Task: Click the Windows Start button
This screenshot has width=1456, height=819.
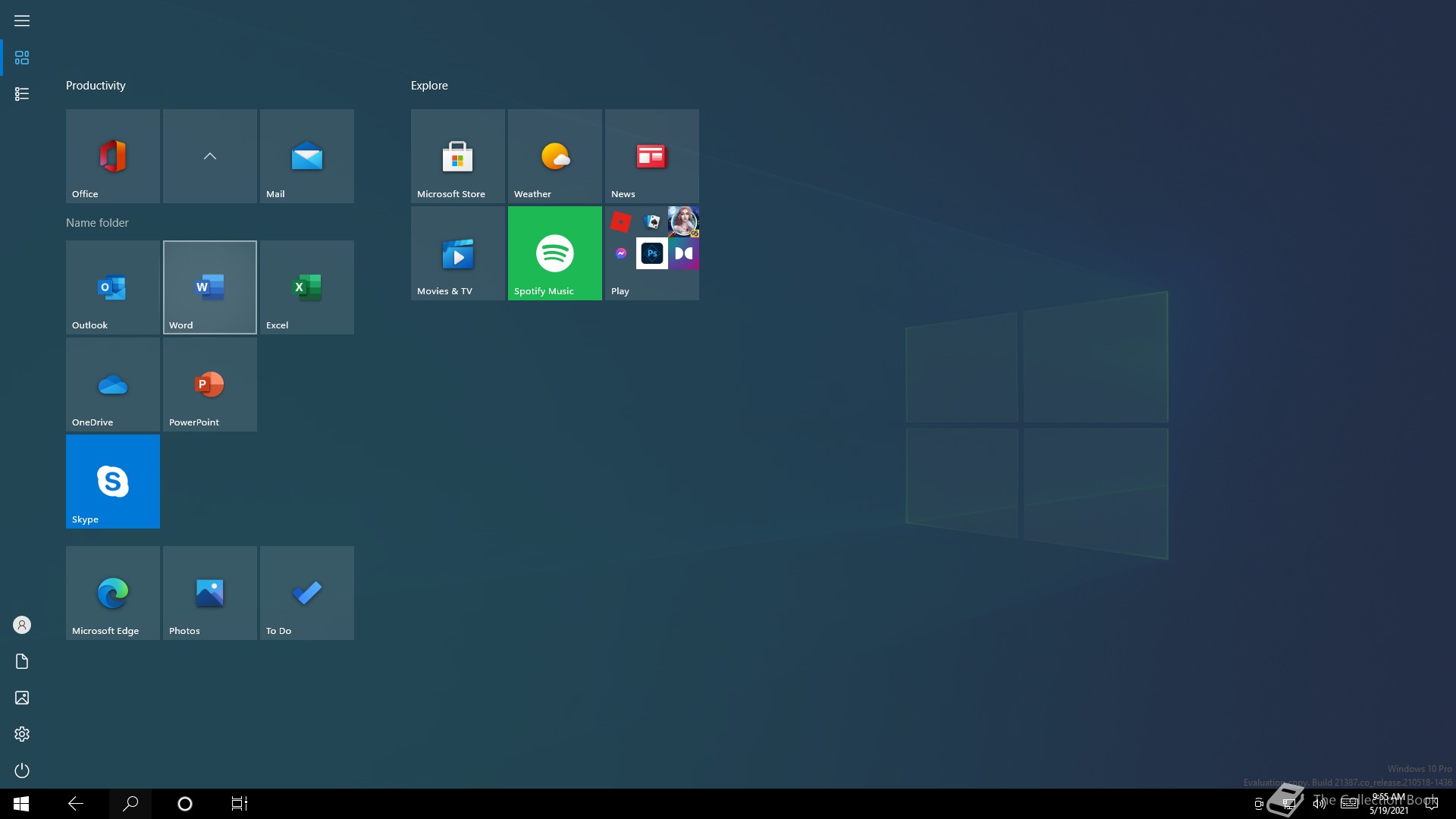Action: (x=21, y=804)
